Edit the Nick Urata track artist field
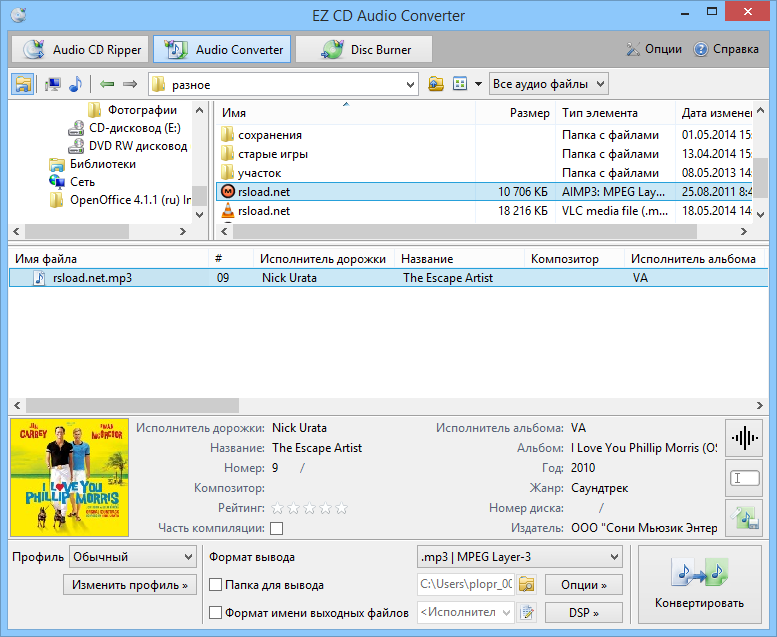This screenshot has width=777, height=637. point(299,428)
